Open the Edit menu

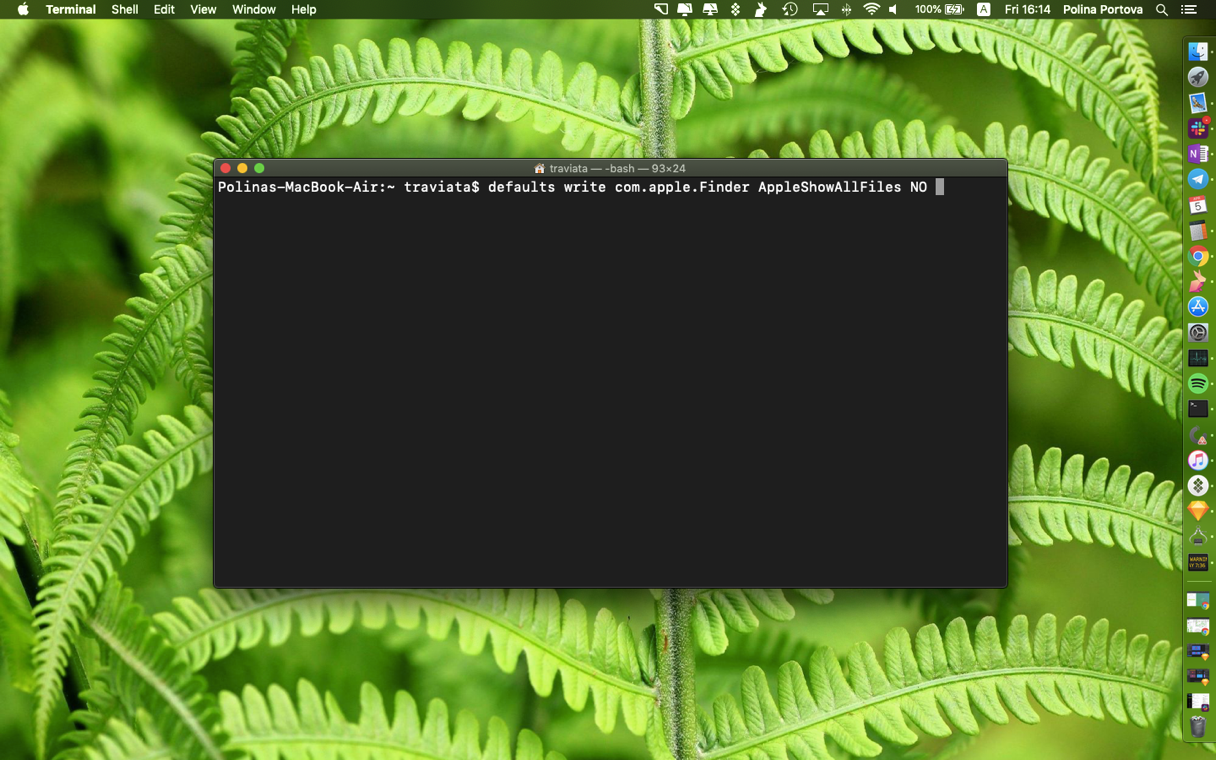pos(164,10)
